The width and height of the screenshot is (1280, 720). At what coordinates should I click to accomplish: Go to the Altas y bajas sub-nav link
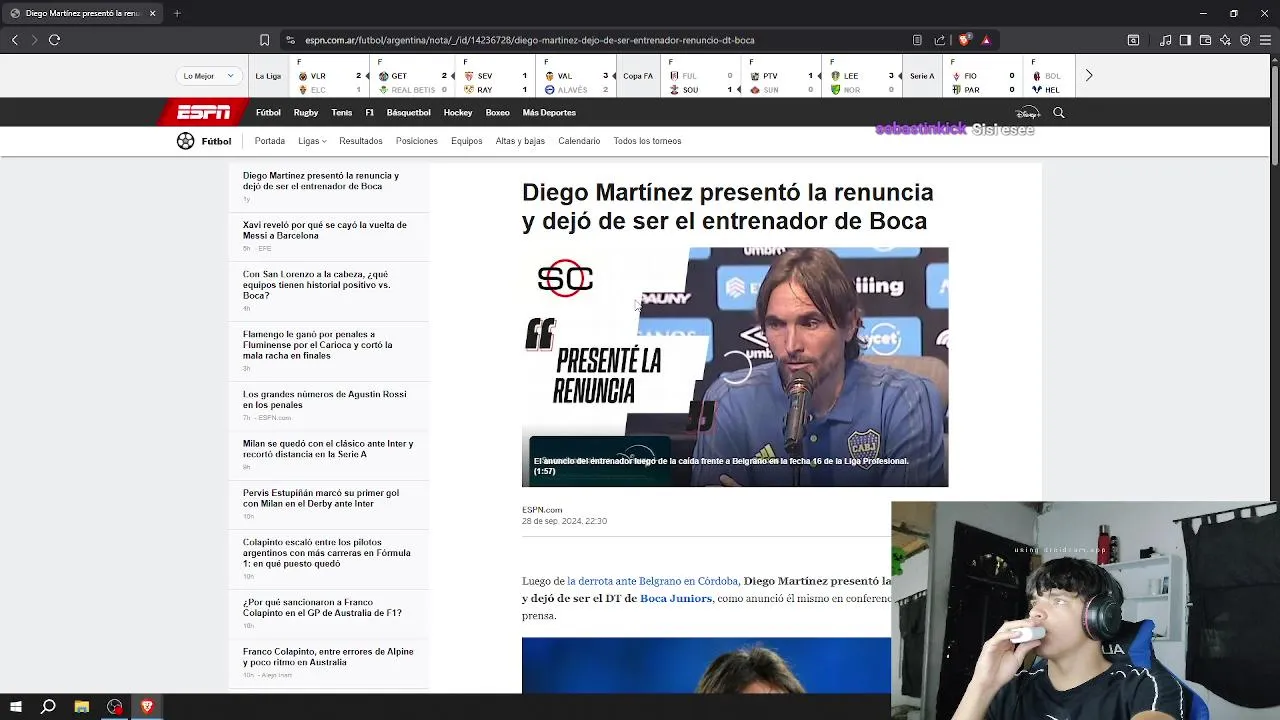[520, 141]
